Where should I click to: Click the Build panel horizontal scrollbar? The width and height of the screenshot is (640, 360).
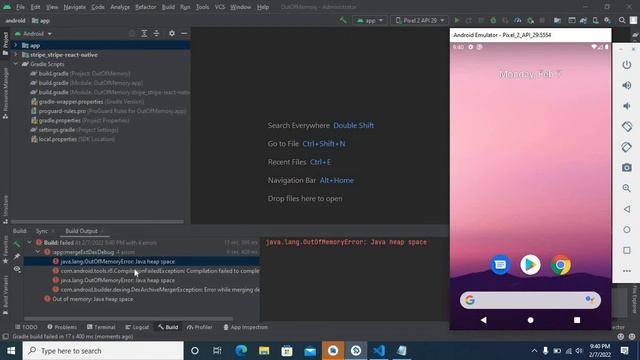[128, 318]
